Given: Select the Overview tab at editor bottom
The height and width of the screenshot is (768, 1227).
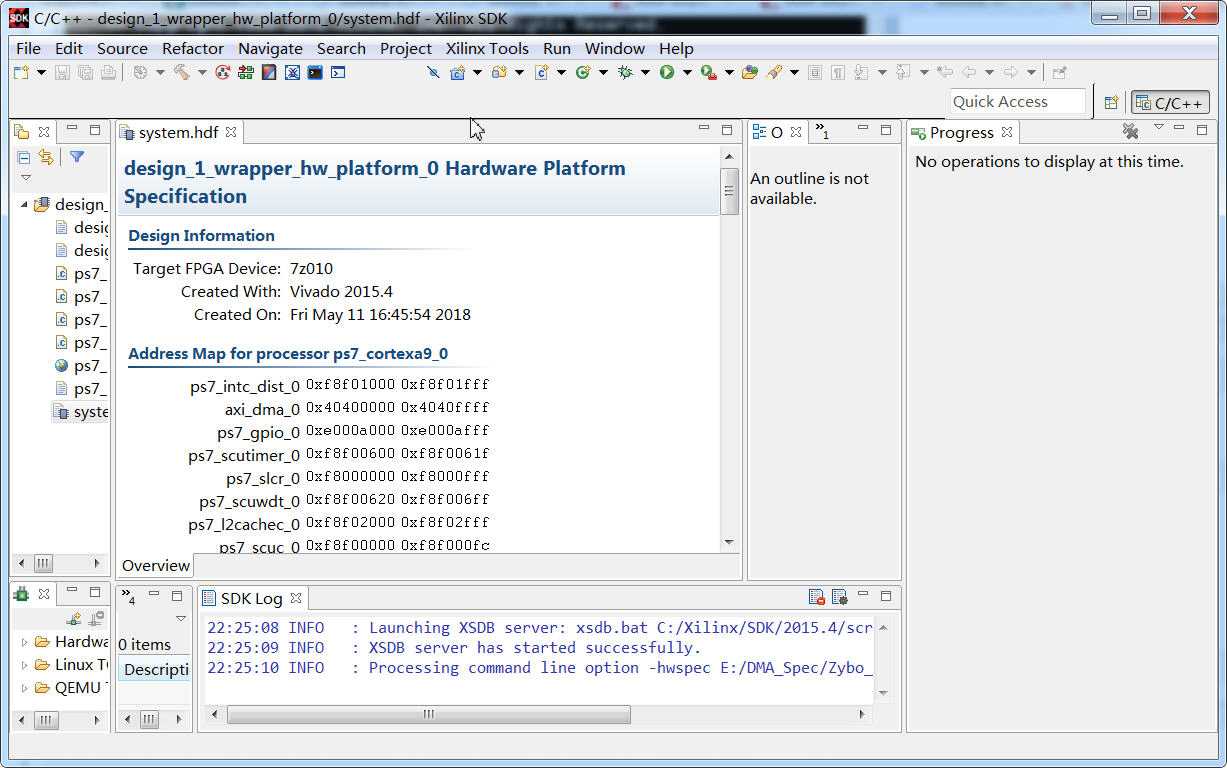Looking at the screenshot, I should tap(156, 566).
